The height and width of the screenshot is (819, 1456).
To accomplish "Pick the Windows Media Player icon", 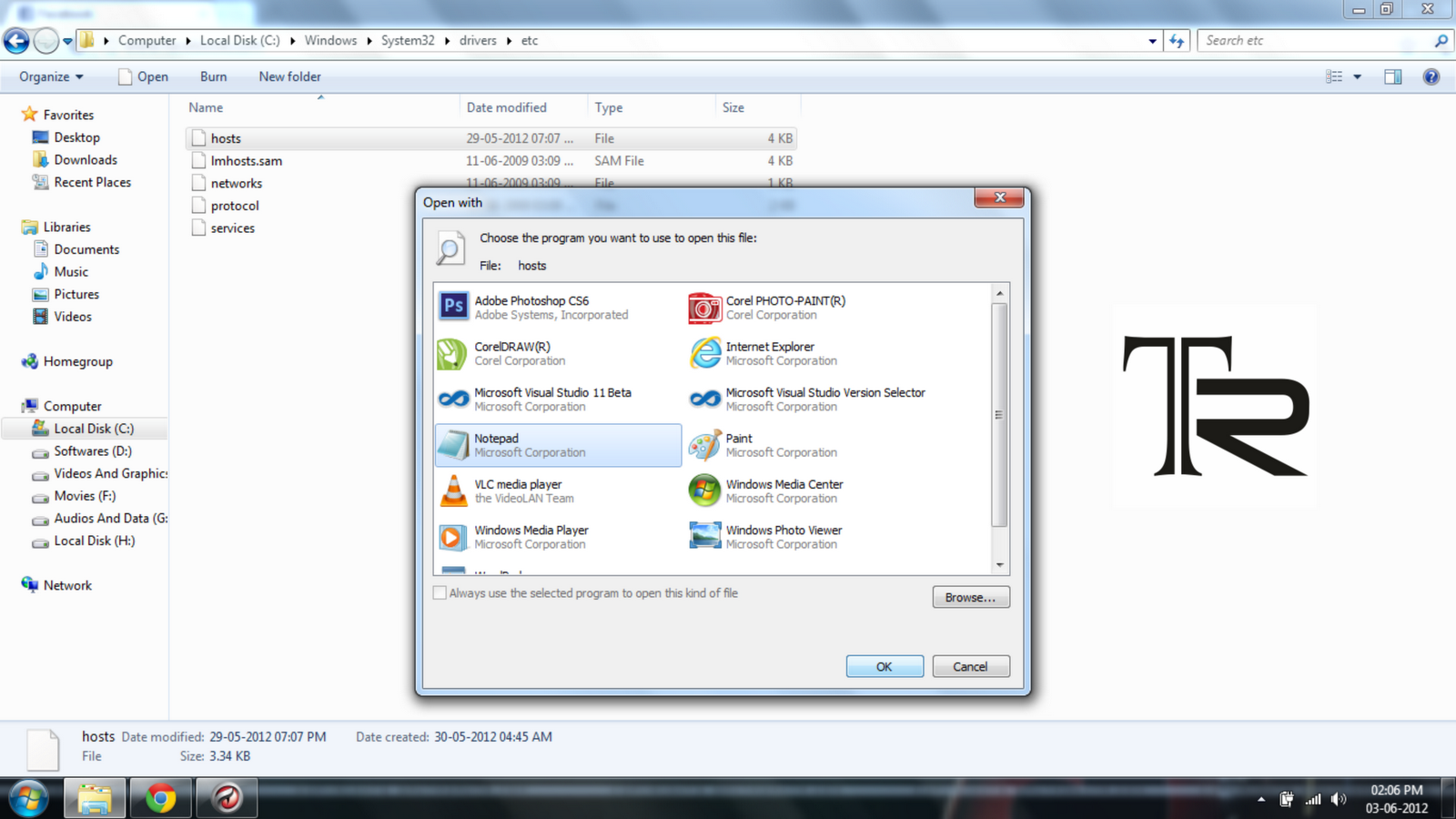I will (452, 537).
